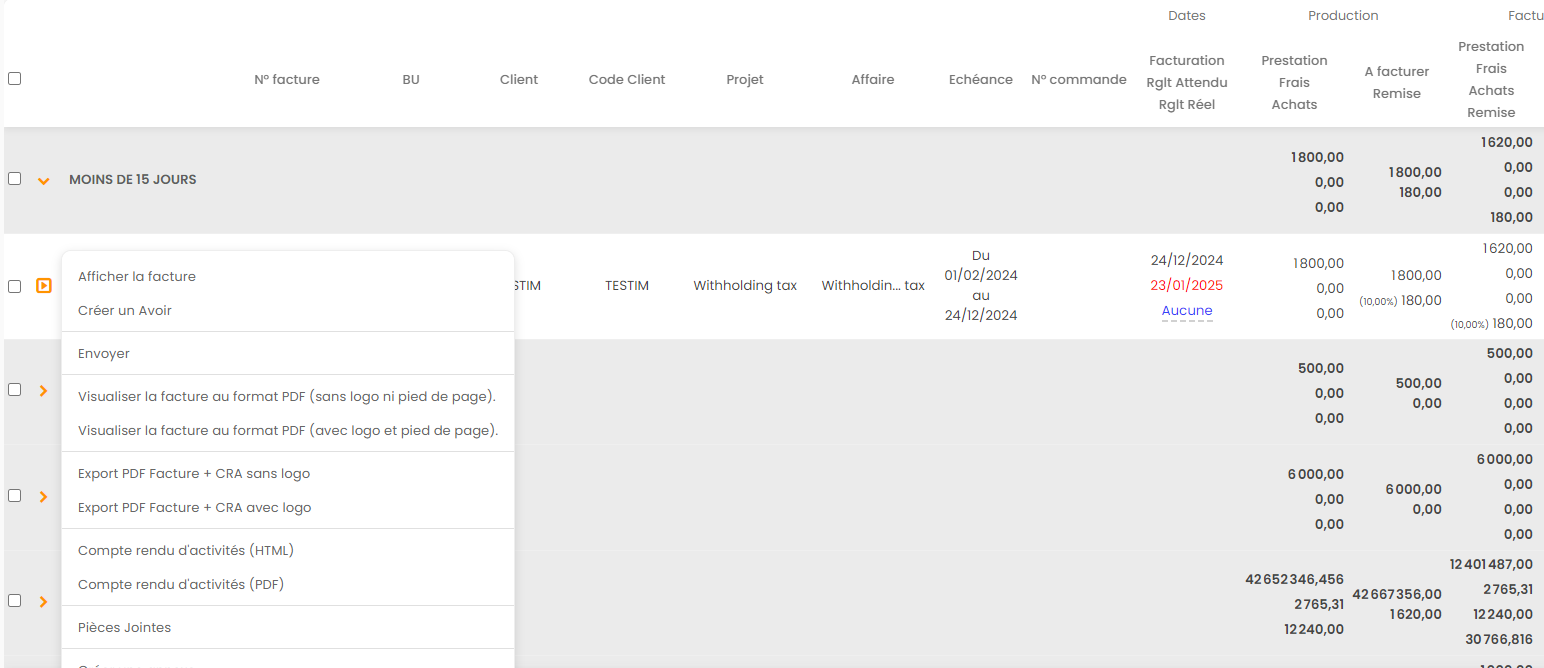Select the TESTIM invoice row checkbox

point(14,286)
